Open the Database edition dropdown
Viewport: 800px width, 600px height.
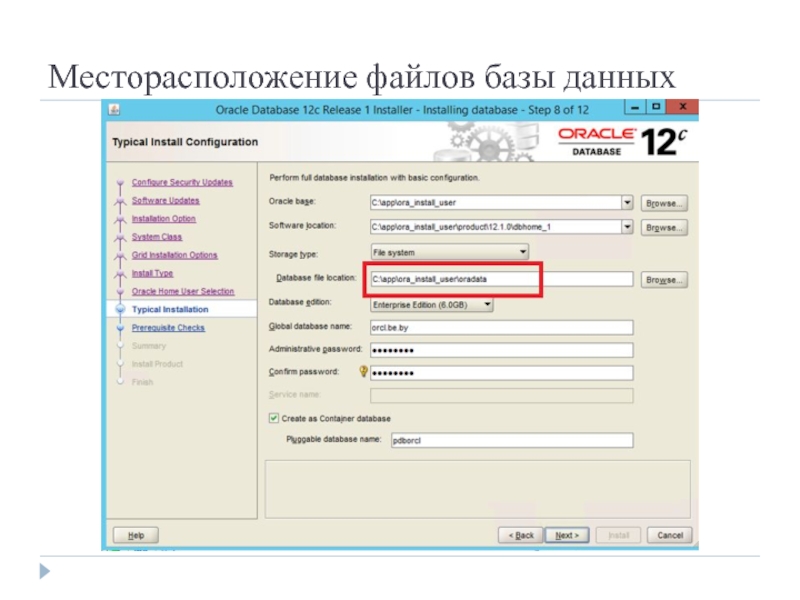point(432,305)
